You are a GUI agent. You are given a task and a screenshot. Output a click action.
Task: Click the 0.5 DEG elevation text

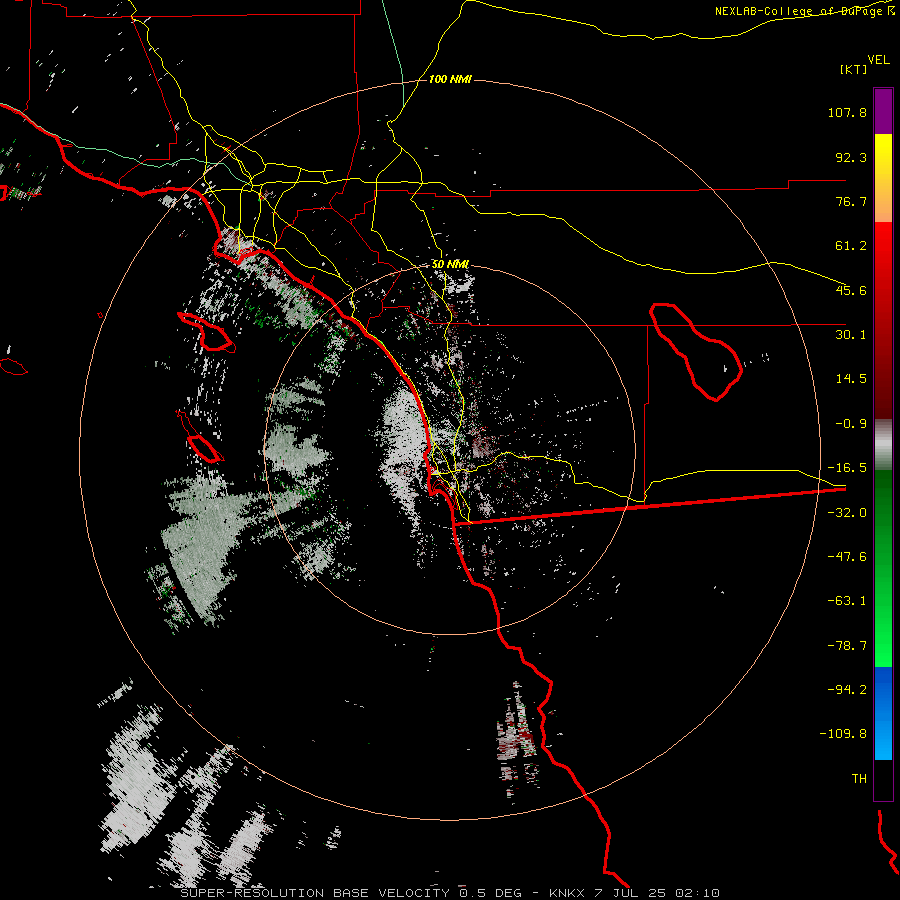[490, 893]
